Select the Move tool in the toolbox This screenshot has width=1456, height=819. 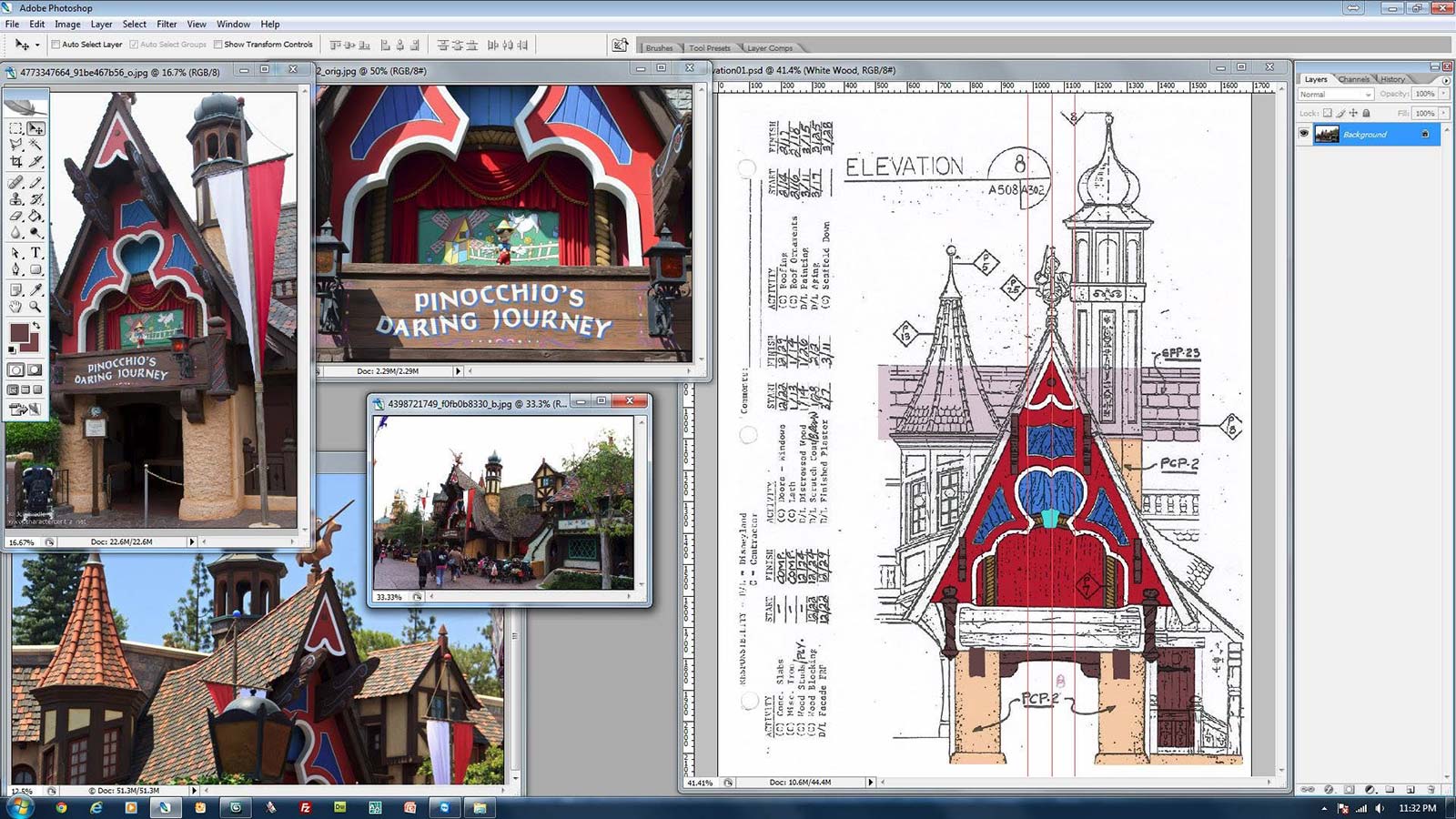point(35,128)
